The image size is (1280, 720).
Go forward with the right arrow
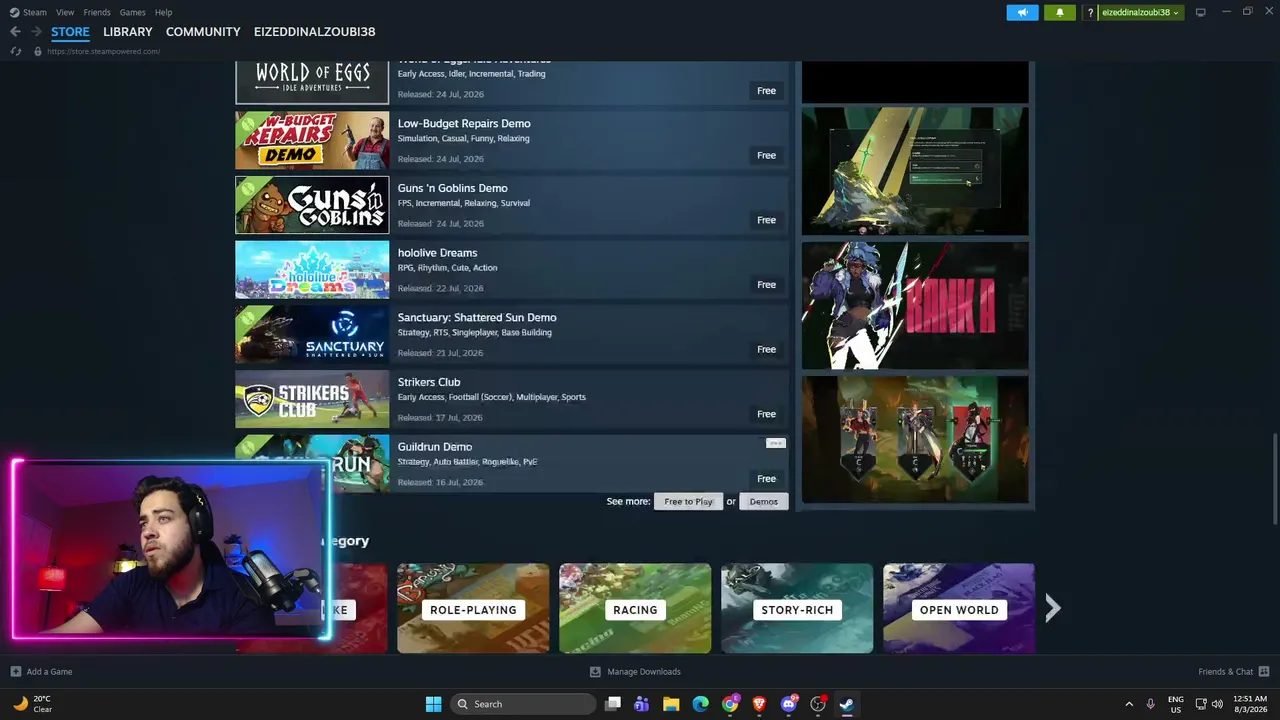36,32
